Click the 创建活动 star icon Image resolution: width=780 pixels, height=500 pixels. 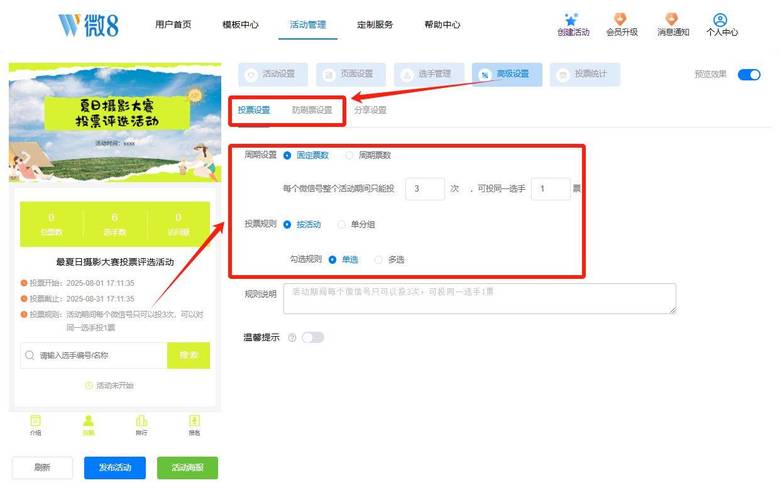[x=571, y=19]
